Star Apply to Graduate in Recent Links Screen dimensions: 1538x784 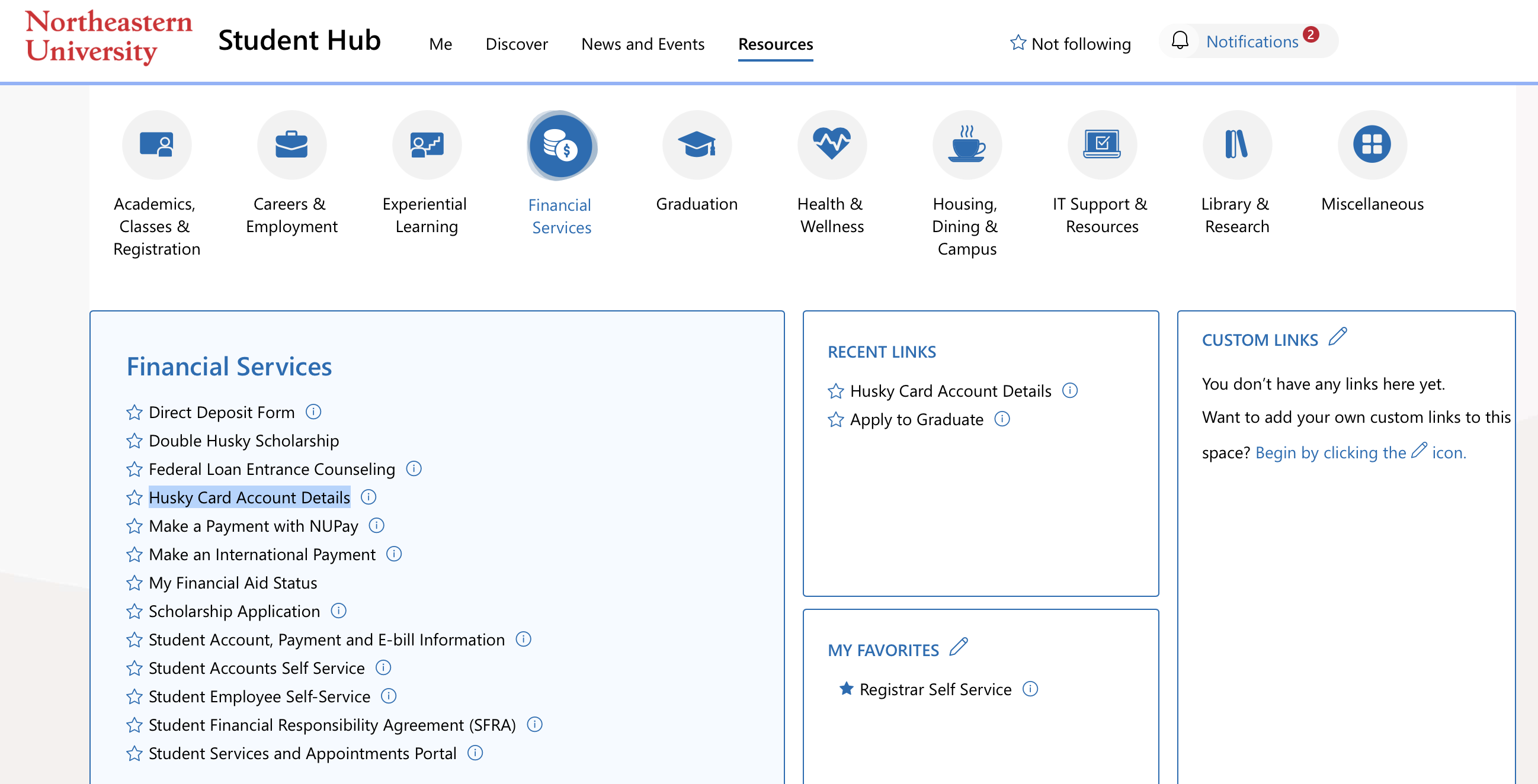click(836, 419)
